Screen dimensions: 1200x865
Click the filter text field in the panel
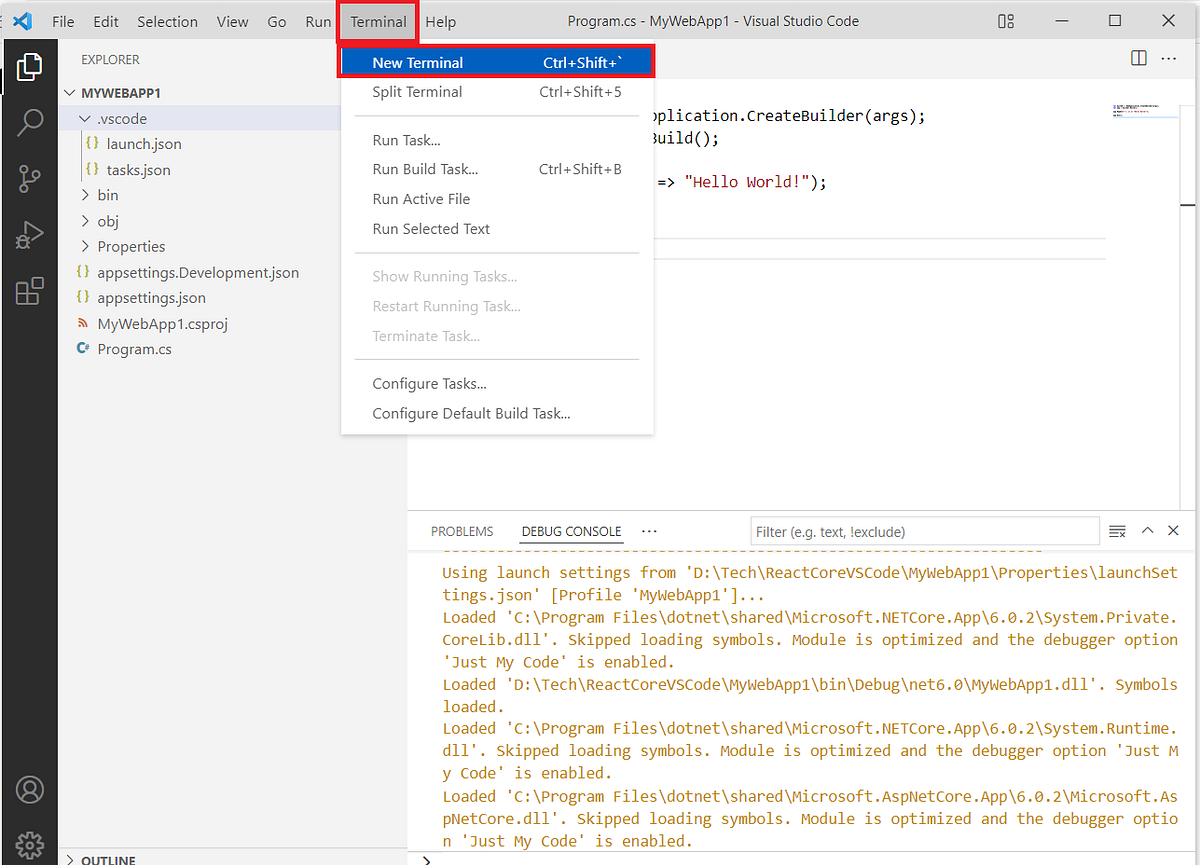click(x=922, y=531)
